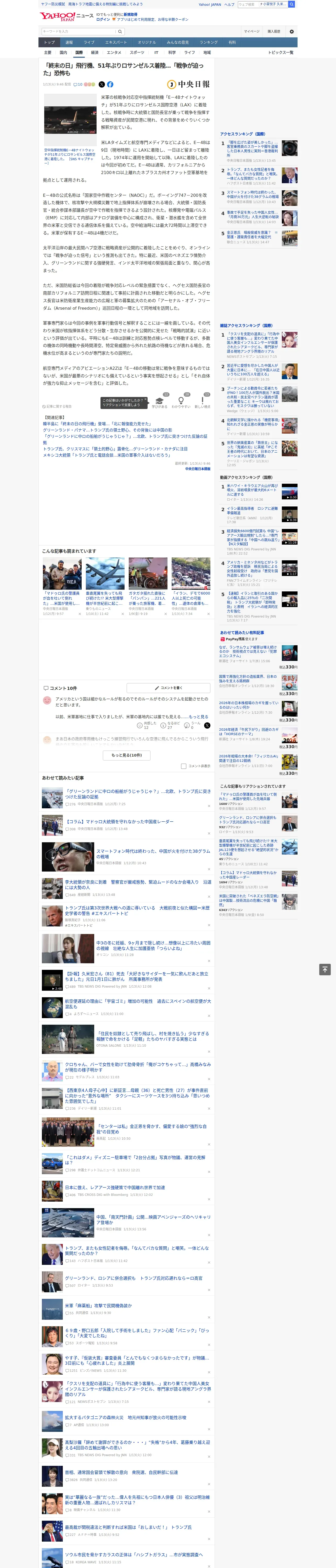Click the scroll-to-top arrow button
336x1568 pixels.
pyautogui.click(x=325, y=969)
